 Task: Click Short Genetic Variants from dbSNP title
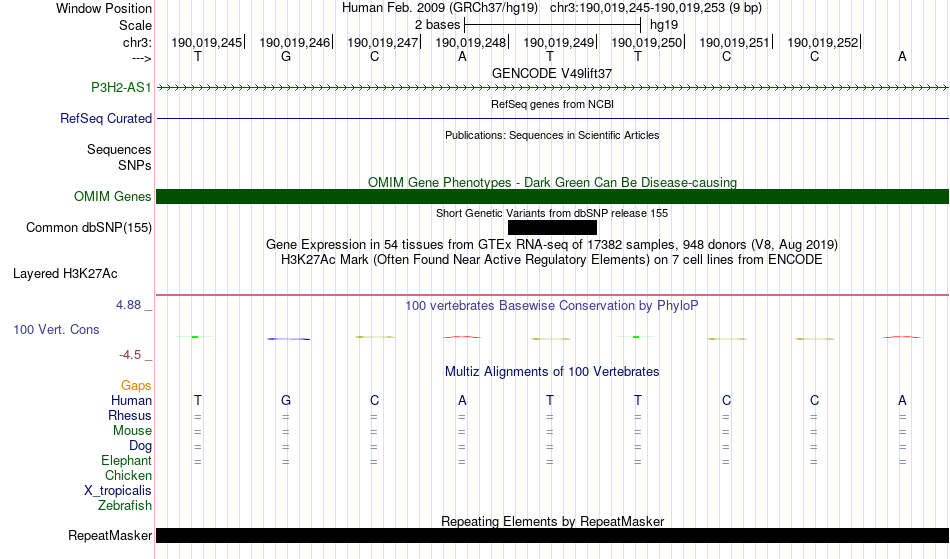[x=552, y=213]
